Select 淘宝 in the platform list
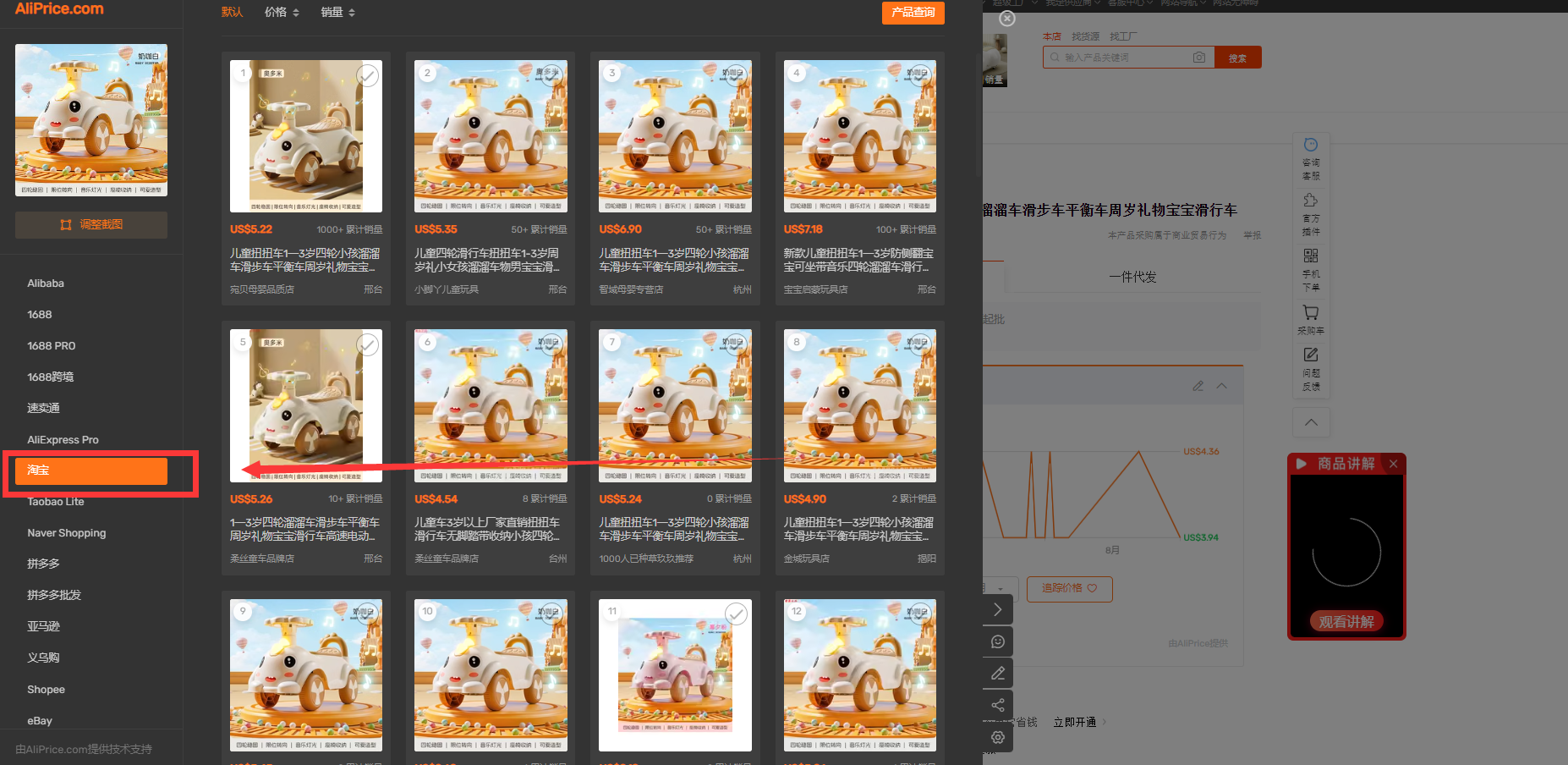The width and height of the screenshot is (1568, 765). (x=90, y=471)
